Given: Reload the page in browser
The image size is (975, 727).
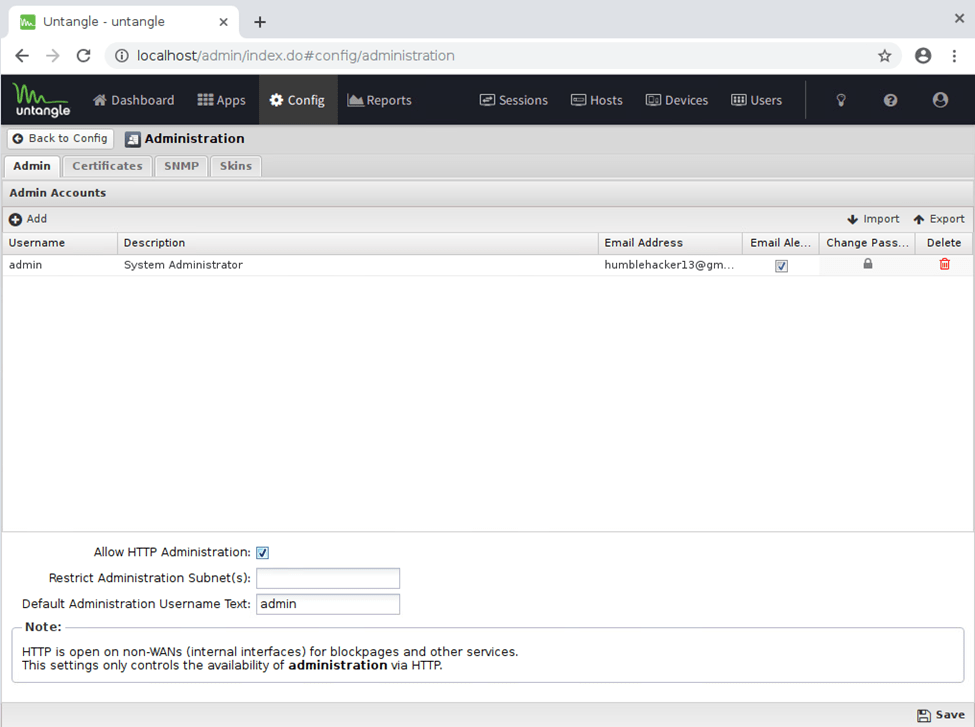Looking at the screenshot, I should pyautogui.click(x=84, y=56).
